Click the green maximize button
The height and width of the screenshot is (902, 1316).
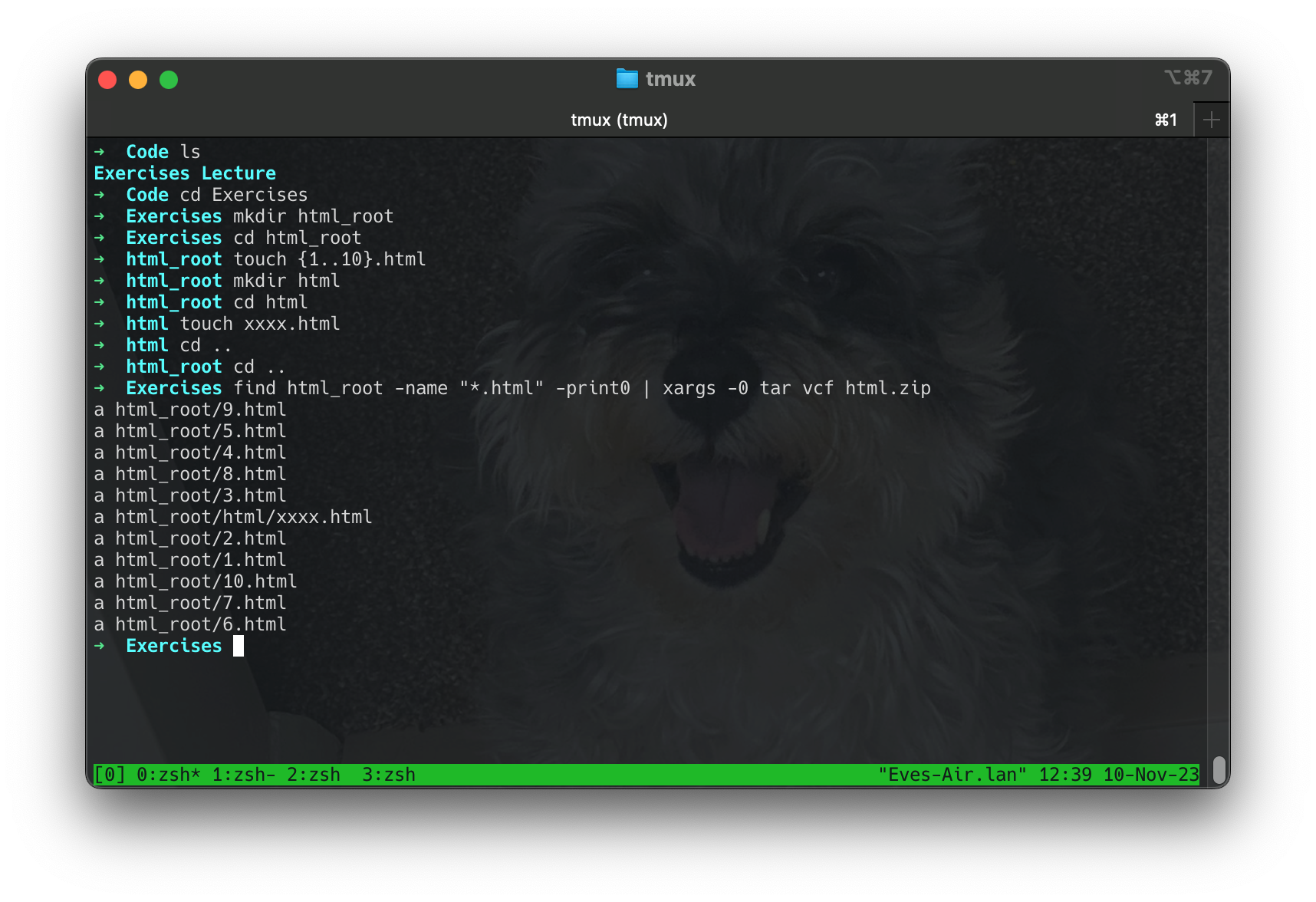[168, 79]
